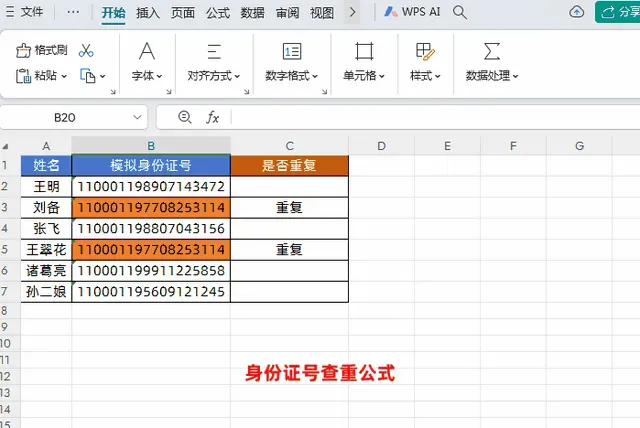Screen dimensions: 640x428
Task: Click the green 分享 share button
Action: pos(618,12)
